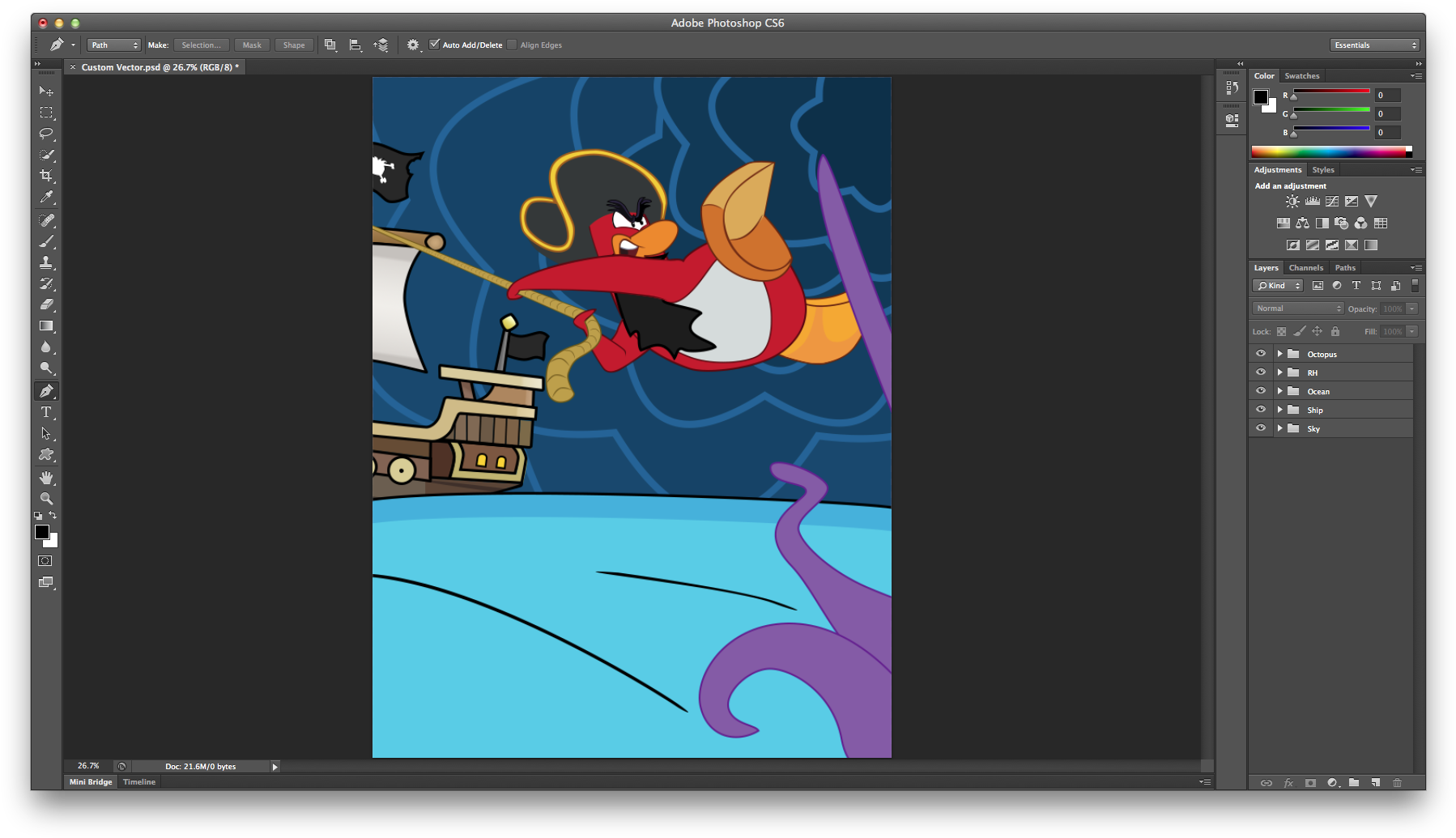Click the foreground color swatch

[x=41, y=531]
